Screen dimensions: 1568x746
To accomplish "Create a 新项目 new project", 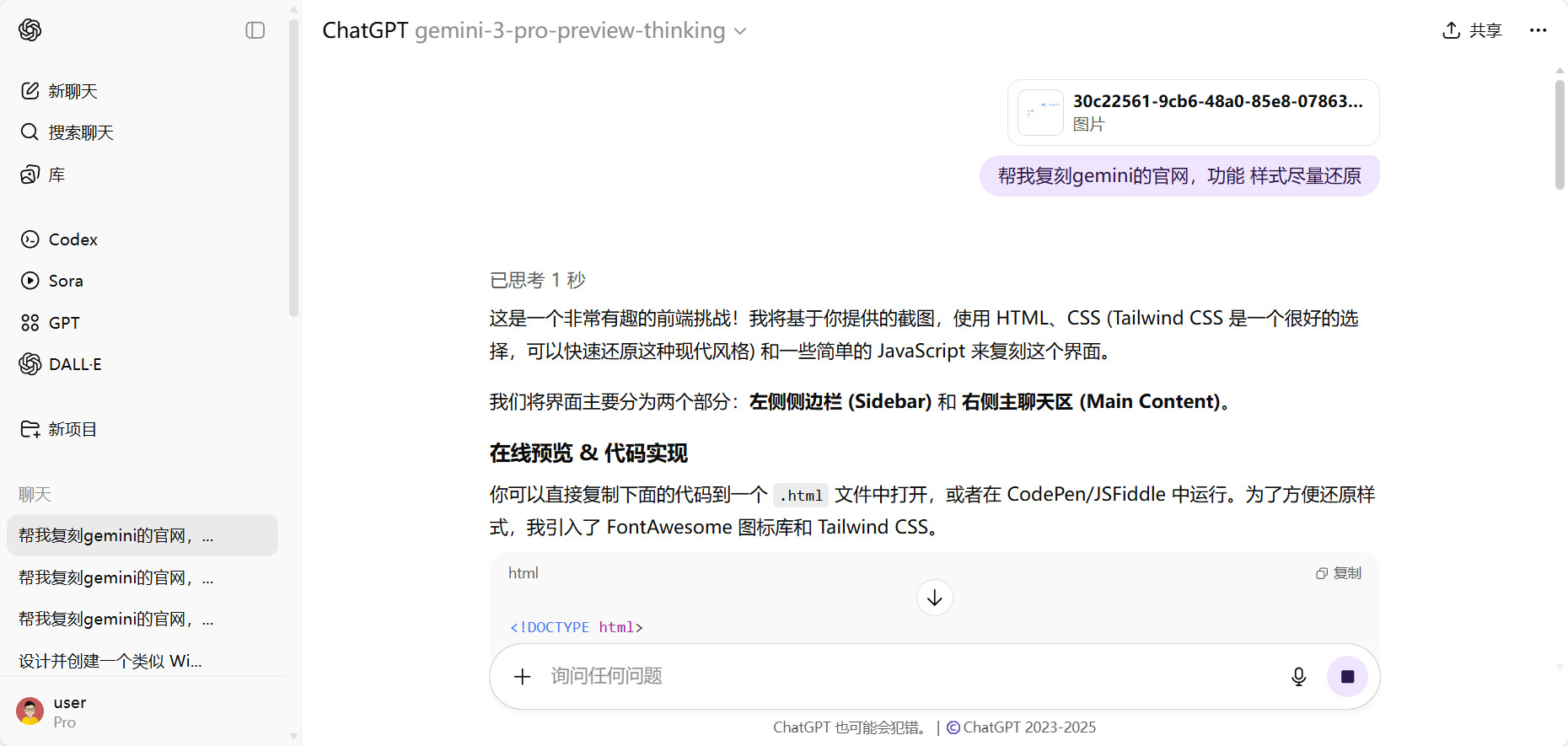I will [x=59, y=429].
